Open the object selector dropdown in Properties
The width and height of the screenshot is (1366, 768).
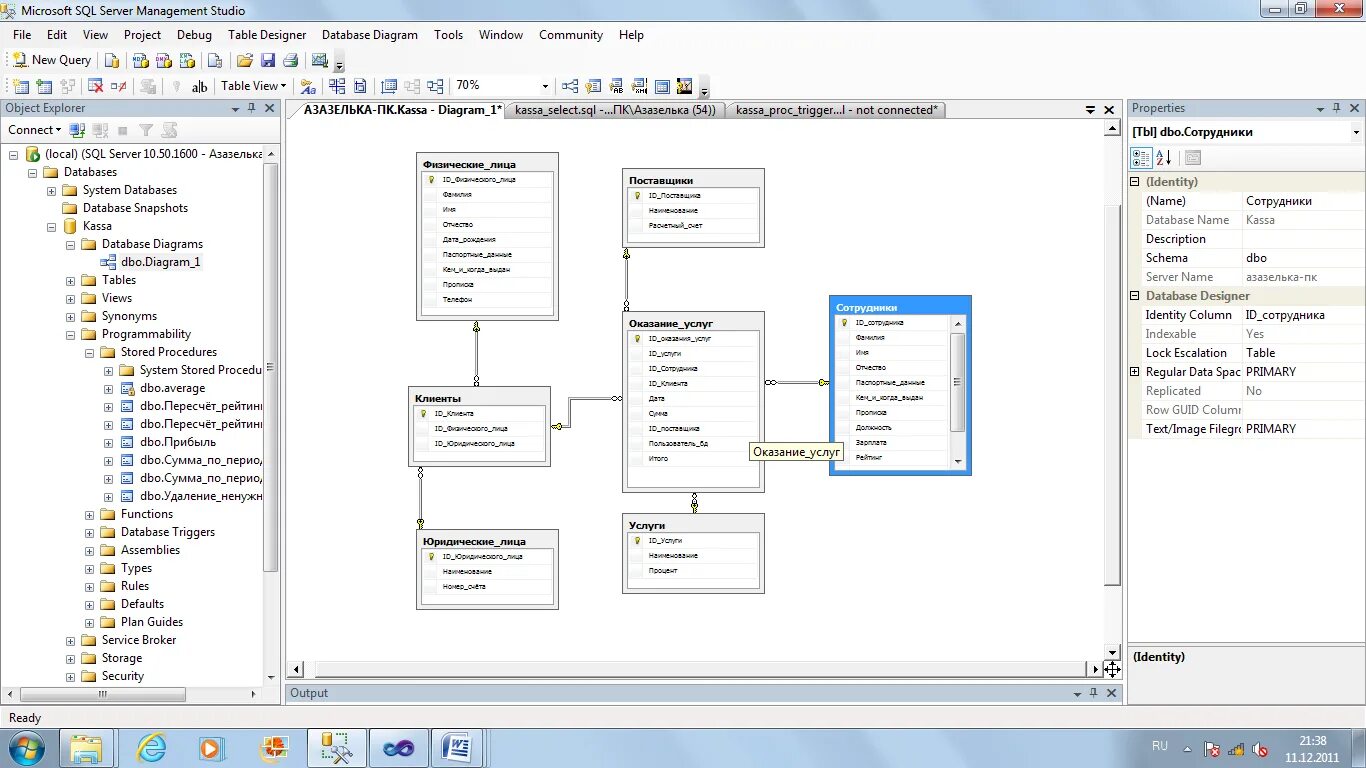coord(1356,132)
